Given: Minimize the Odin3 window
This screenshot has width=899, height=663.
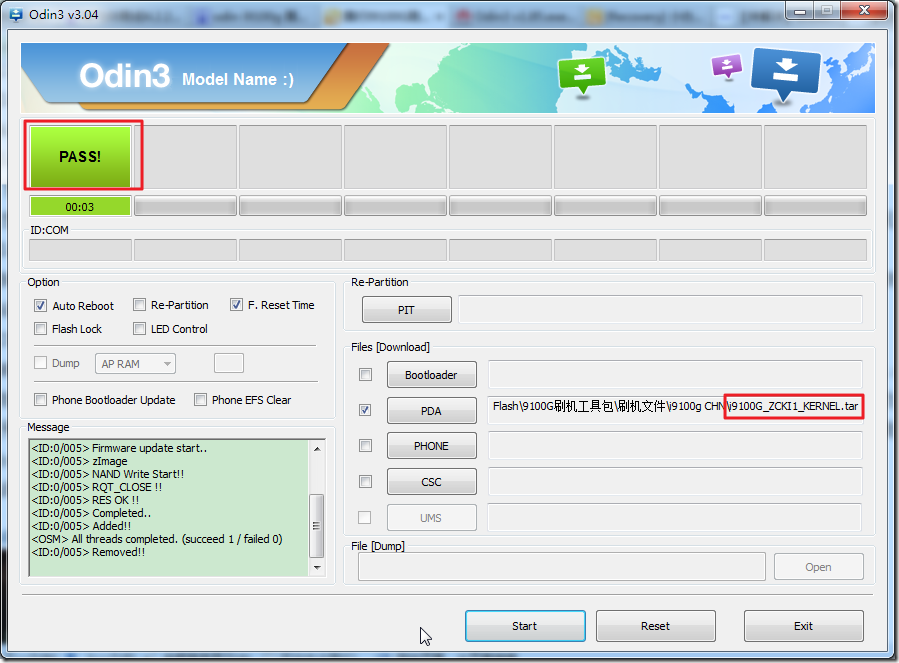Looking at the screenshot, I should pos(800,10).
